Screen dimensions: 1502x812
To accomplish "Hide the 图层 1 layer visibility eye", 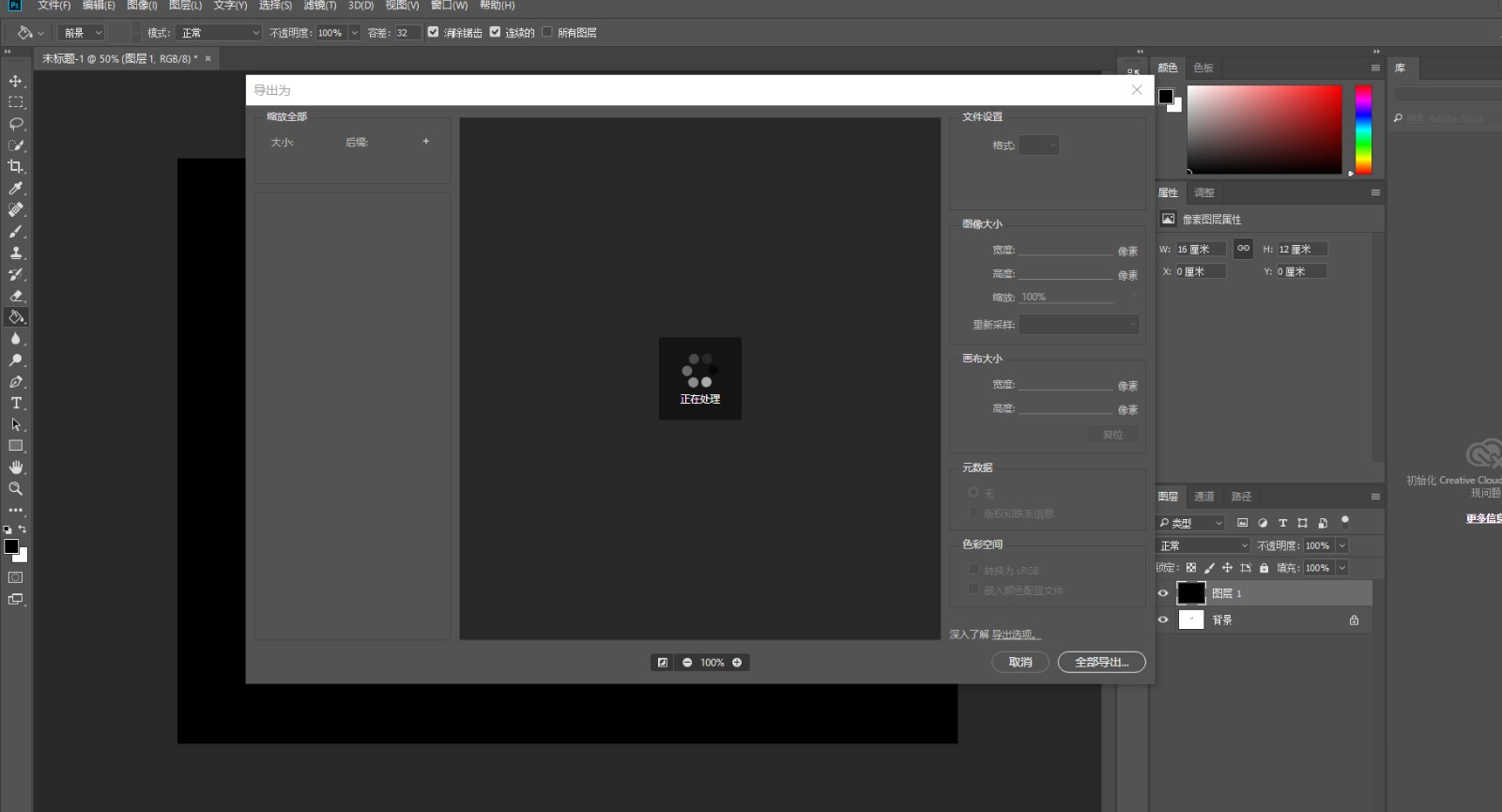I will pyautogui.click(x=1163, y=593).
